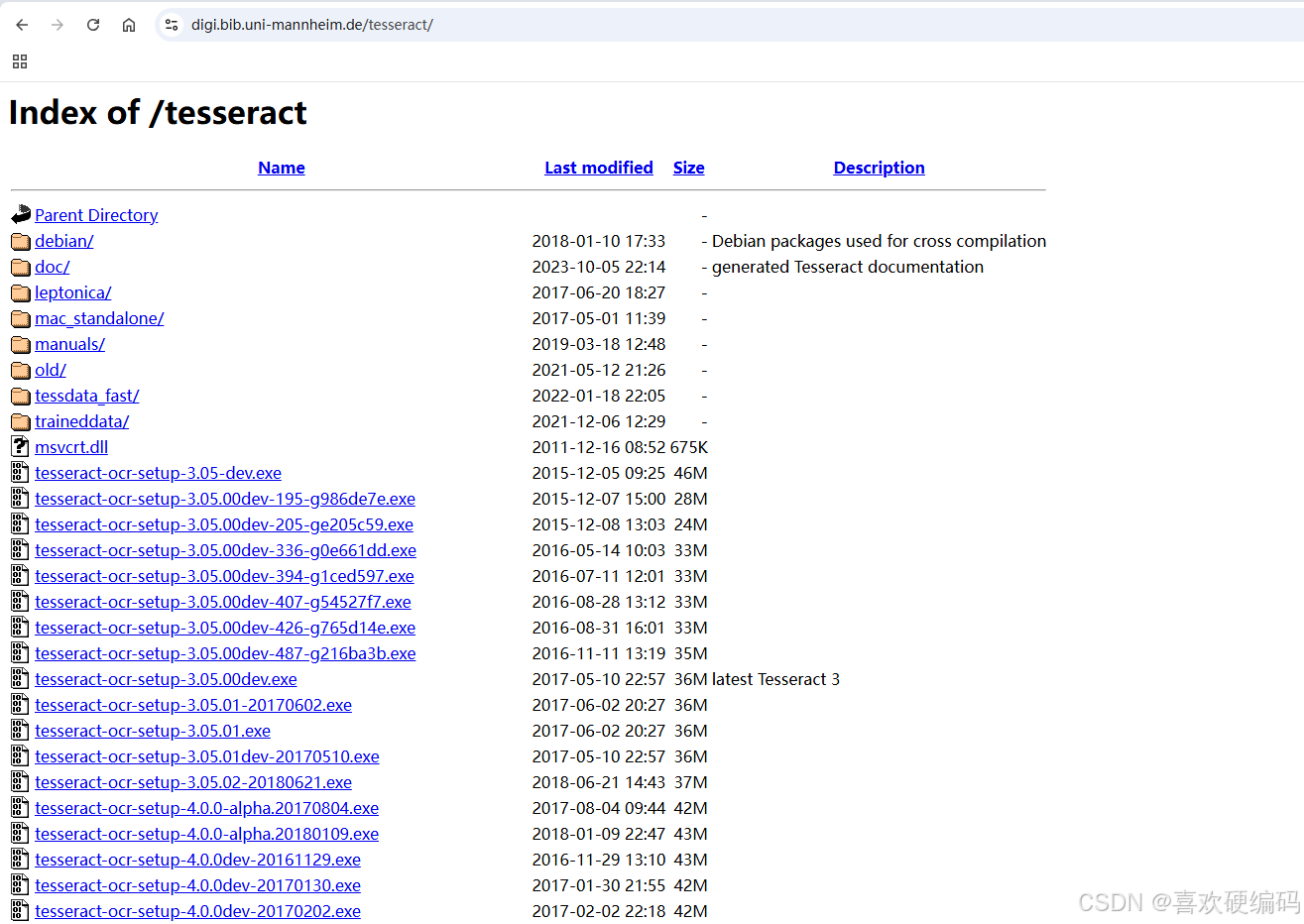Screen dimensions: 1304x924
Task: Download the msvcrt.dll file link
Action: (71, 447)
